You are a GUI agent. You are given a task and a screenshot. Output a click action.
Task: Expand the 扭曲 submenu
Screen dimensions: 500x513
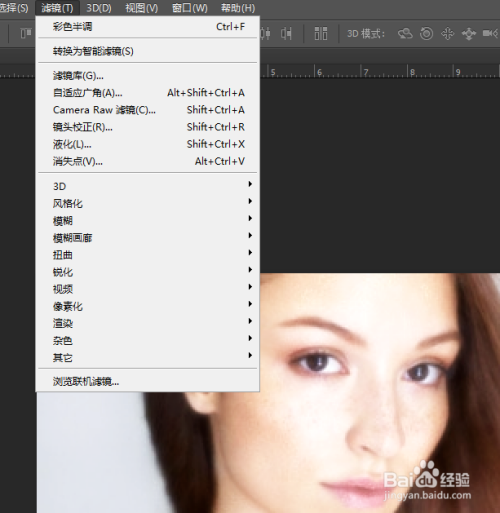tap(148, 255)
